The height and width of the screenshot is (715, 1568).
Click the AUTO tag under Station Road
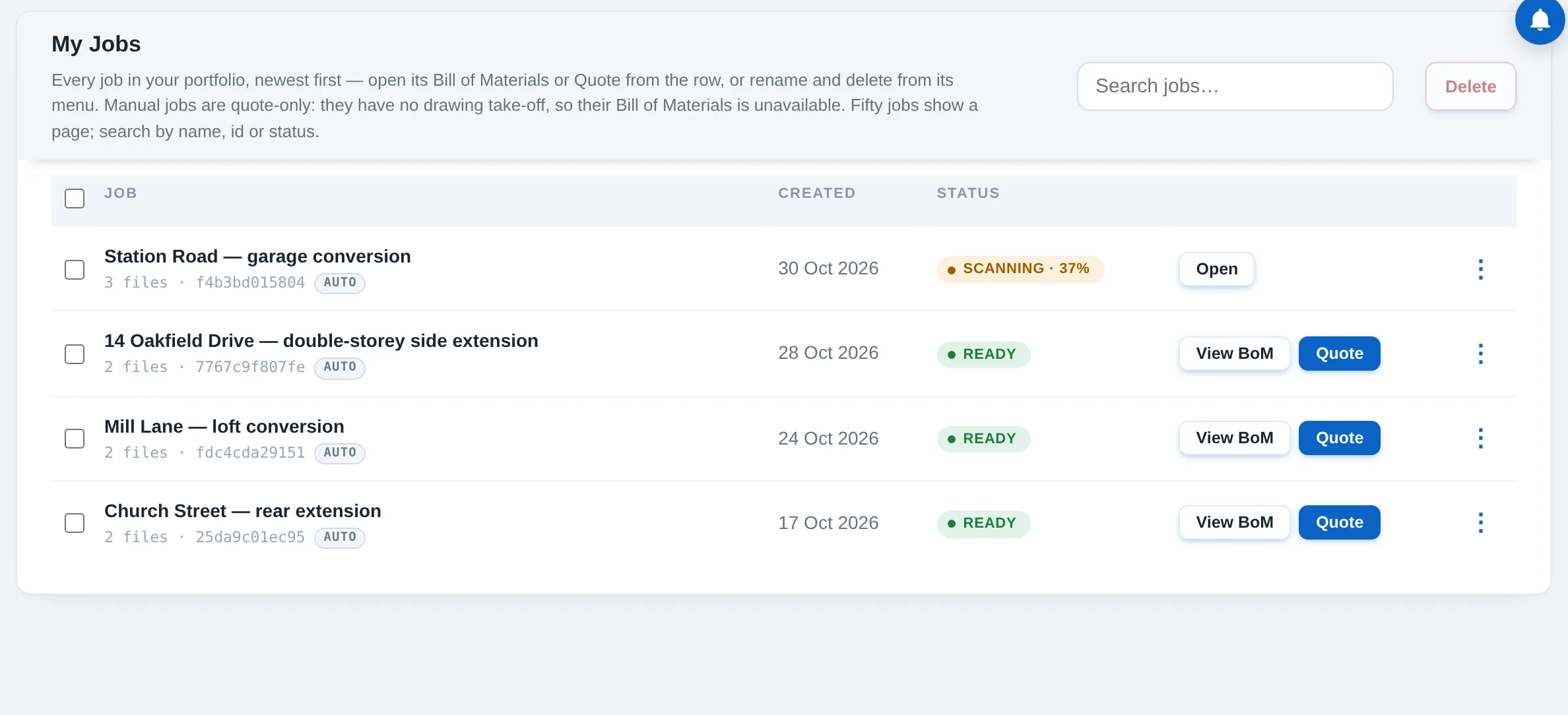[x=340, y=283]
